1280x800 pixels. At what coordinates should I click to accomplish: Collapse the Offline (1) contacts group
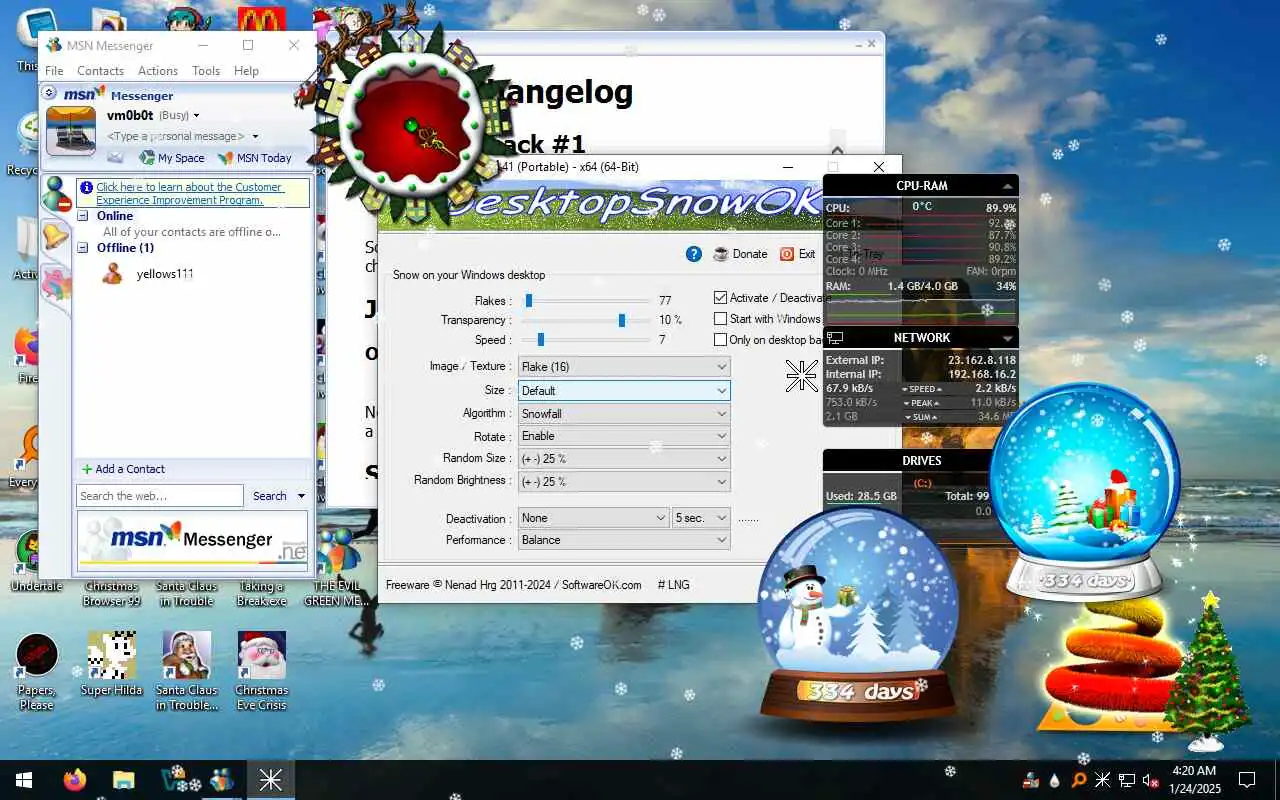pyautogui.click(x=83, y=248)
